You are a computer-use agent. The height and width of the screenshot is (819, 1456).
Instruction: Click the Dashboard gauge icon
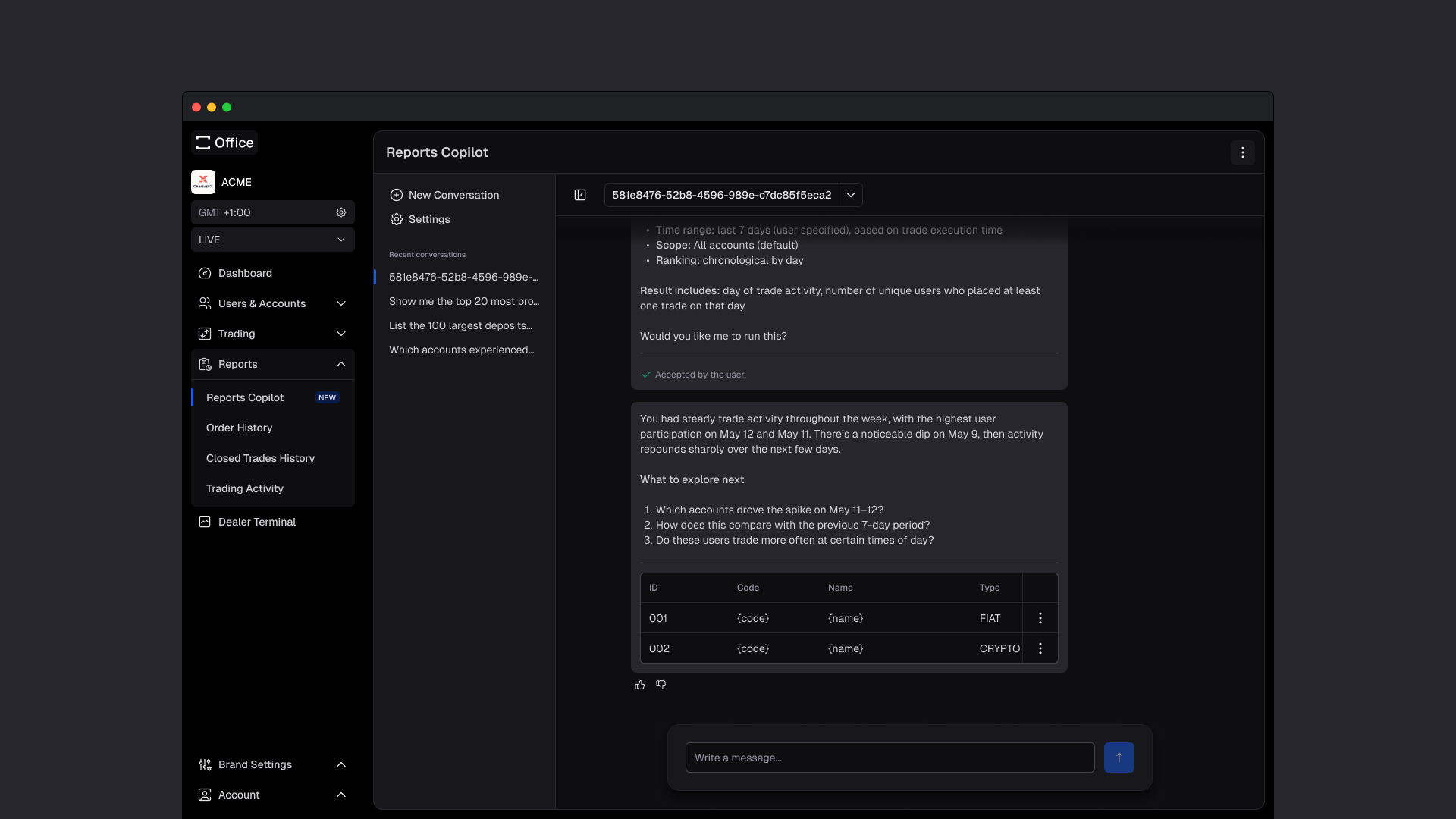click(205, 273)
